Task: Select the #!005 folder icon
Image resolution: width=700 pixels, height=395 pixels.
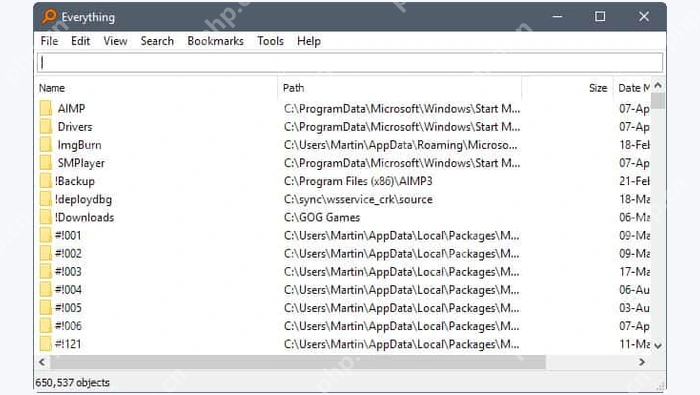Action: pos(46,308)
